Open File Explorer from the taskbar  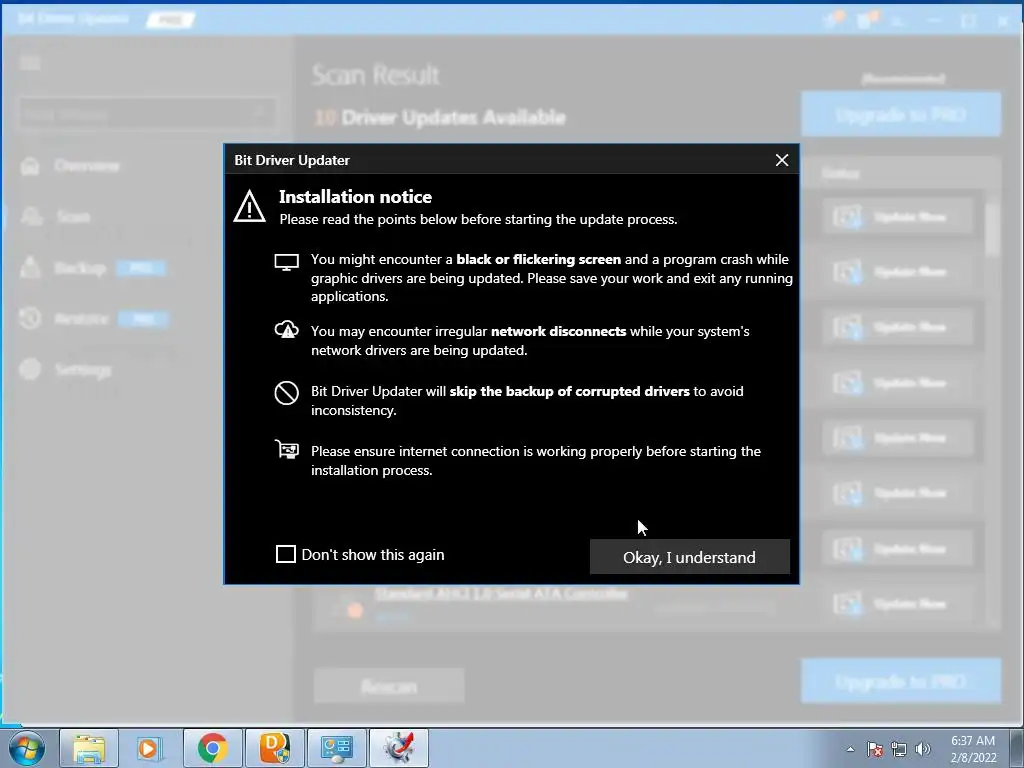point(89,748)
